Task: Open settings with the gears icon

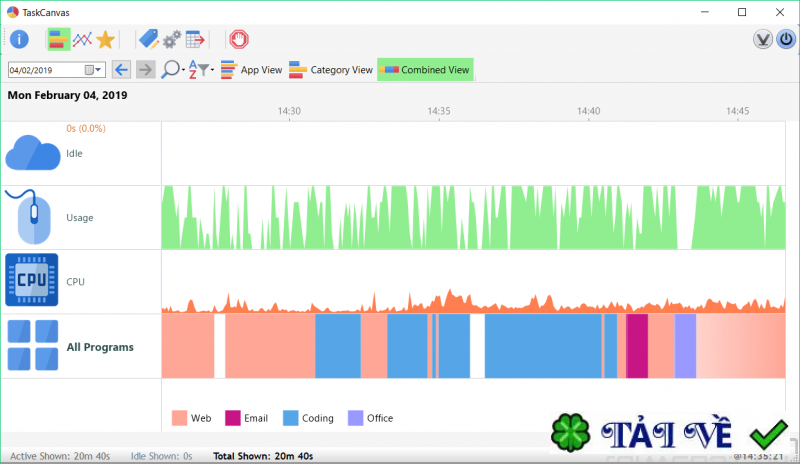Action: 172,39
